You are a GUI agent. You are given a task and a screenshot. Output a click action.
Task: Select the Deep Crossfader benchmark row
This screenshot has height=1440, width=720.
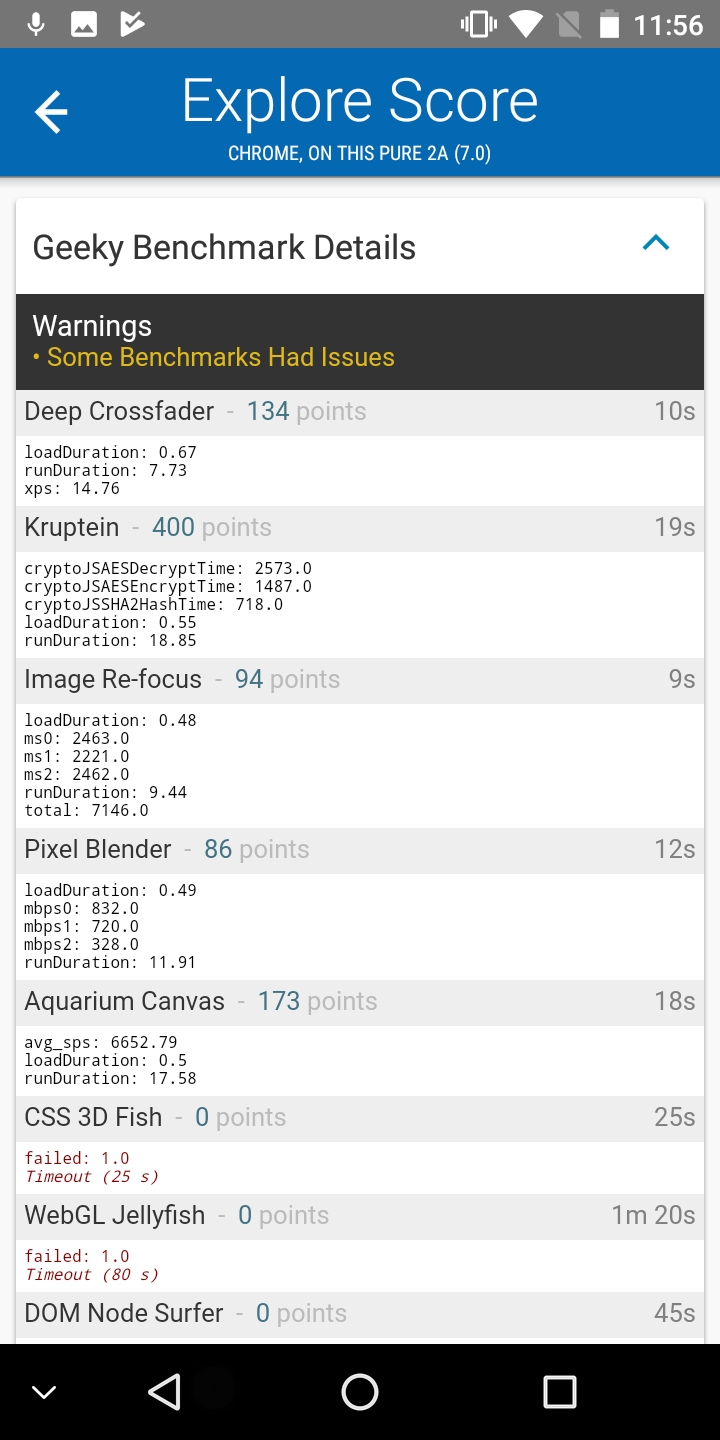click(x=360, y=411)
